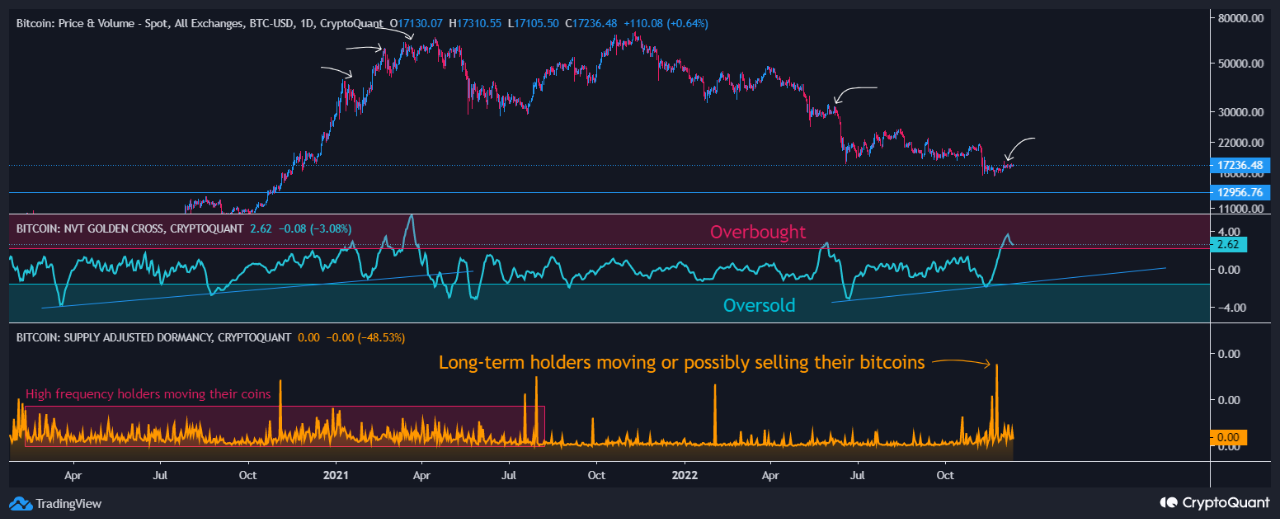Click the 80000.00 label on the price axis
Viewport: 1280px width, 519px height.
(x=1240, y=18)
